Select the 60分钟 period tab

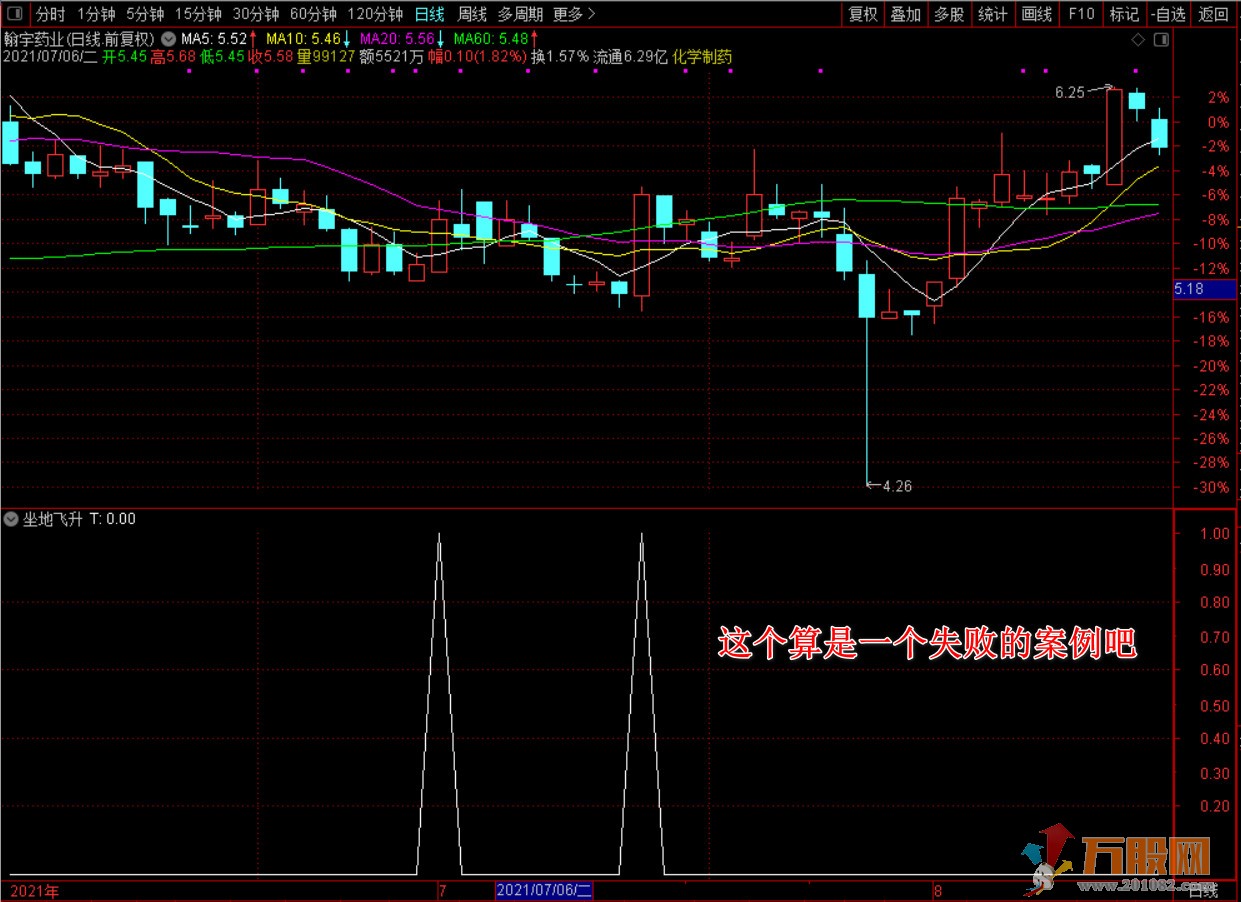pos(313,14)
